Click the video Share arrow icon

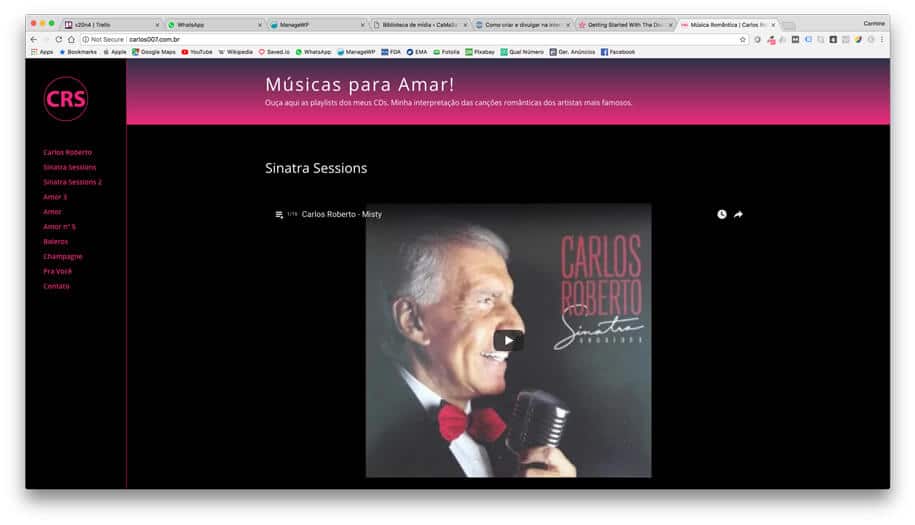[x=738, y=214]
